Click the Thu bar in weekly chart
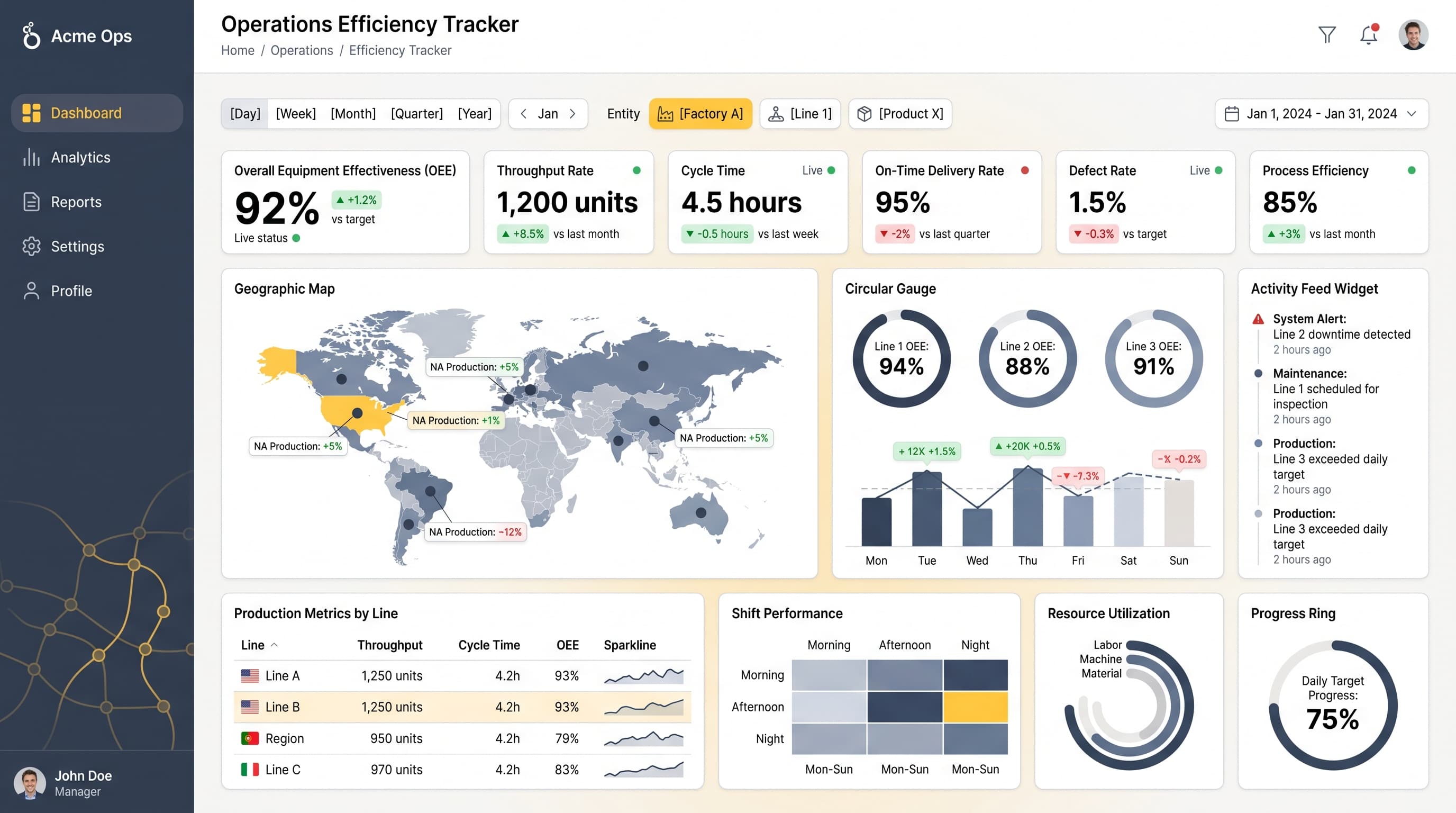This screenshot has height=813, width=1456. coord(1027,507)
